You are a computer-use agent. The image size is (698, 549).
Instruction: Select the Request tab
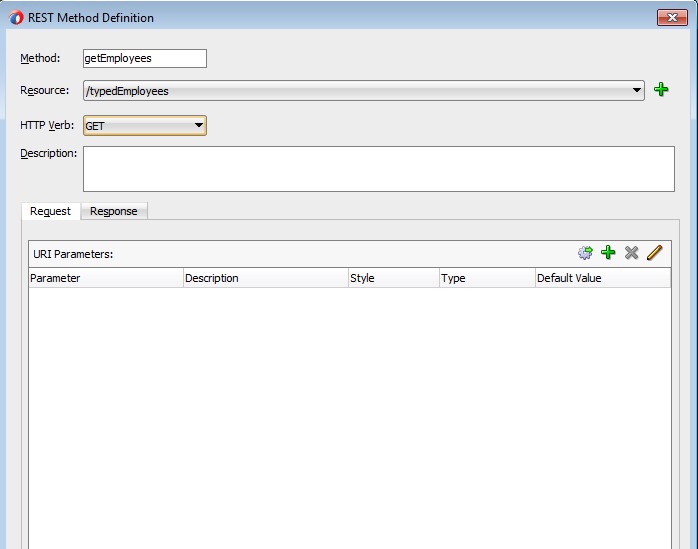[50, 211]
